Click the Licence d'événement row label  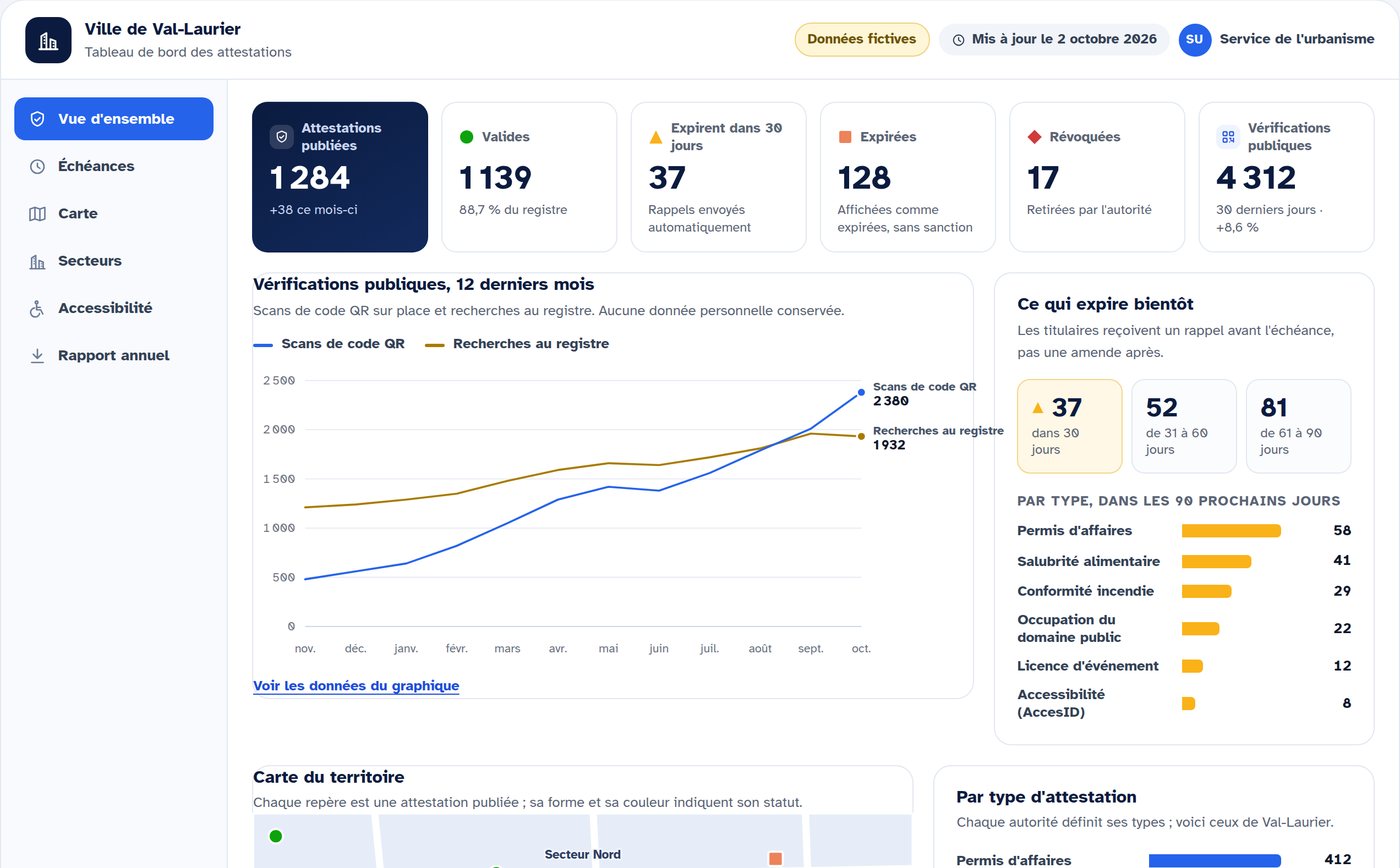pos(1088,666)
